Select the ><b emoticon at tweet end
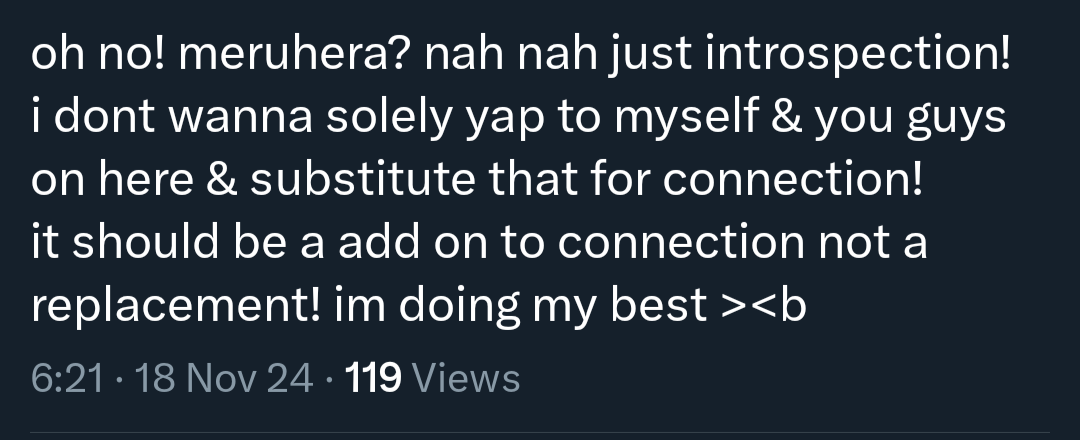Image resolution: width=1080 pixels, height=440 pixels. point(762,304)
